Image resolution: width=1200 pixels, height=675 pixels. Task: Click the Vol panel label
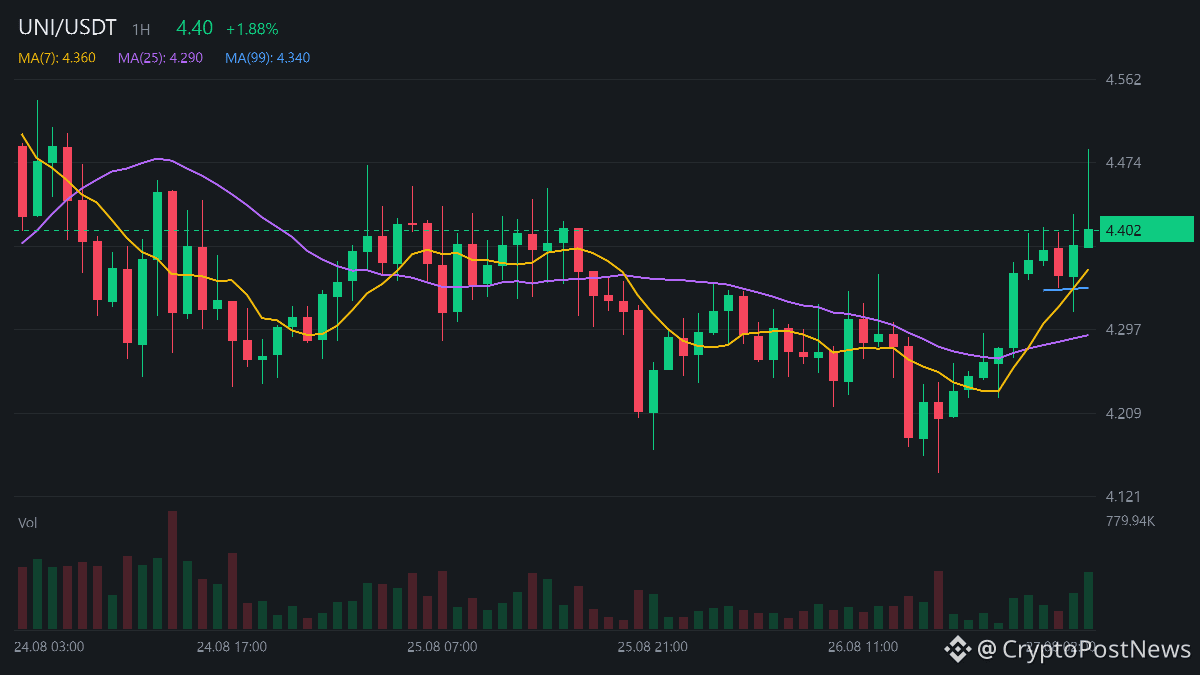pyautogui.click(x=28, y=522)
